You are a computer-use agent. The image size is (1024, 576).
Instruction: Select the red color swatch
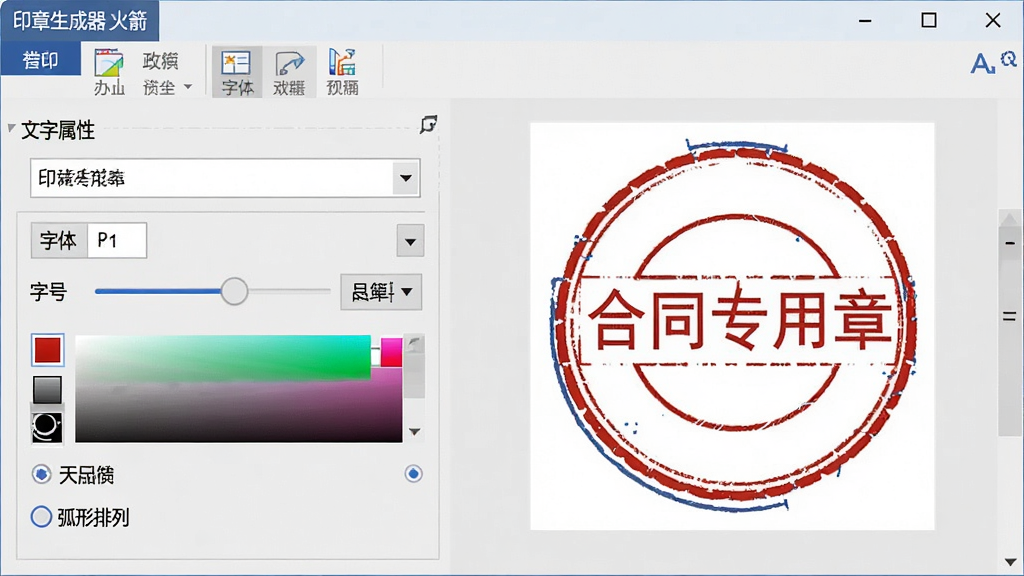coord(48,349)
